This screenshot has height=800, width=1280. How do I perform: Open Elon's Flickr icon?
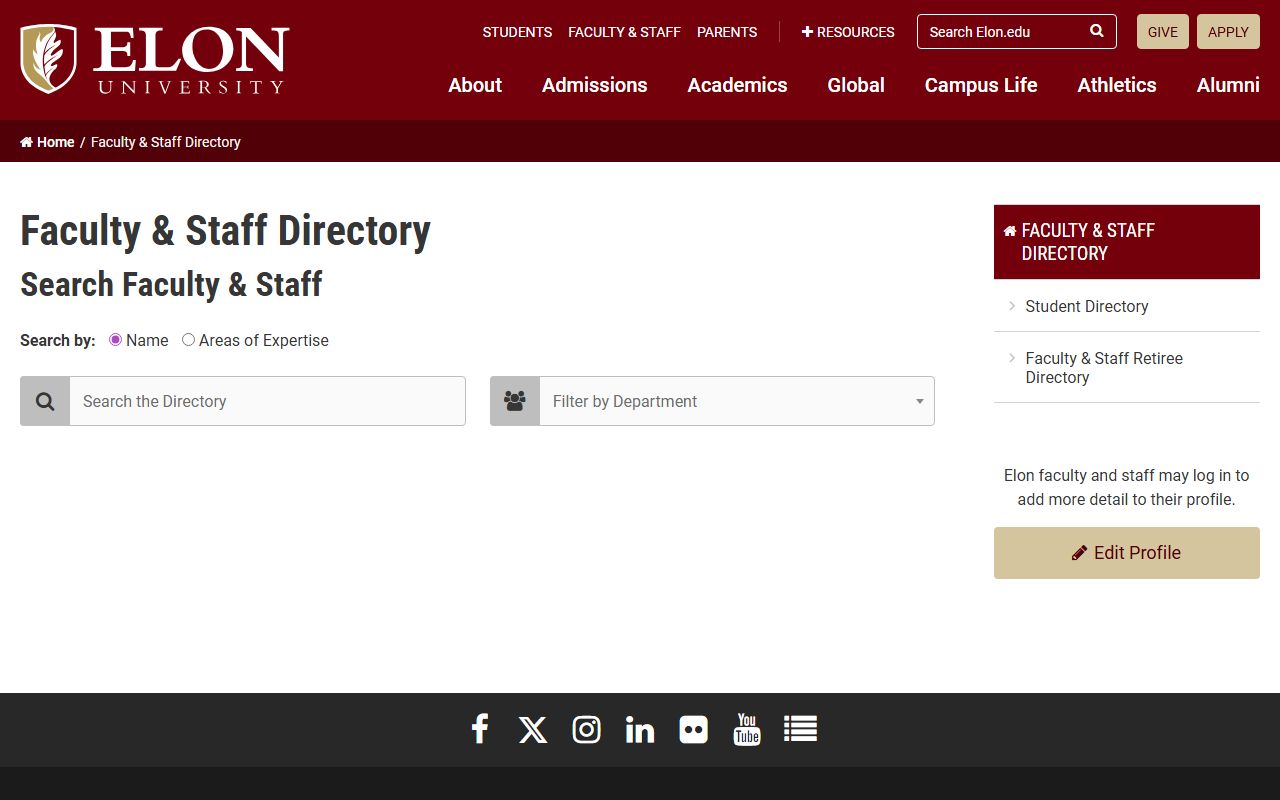click(693, 730)
